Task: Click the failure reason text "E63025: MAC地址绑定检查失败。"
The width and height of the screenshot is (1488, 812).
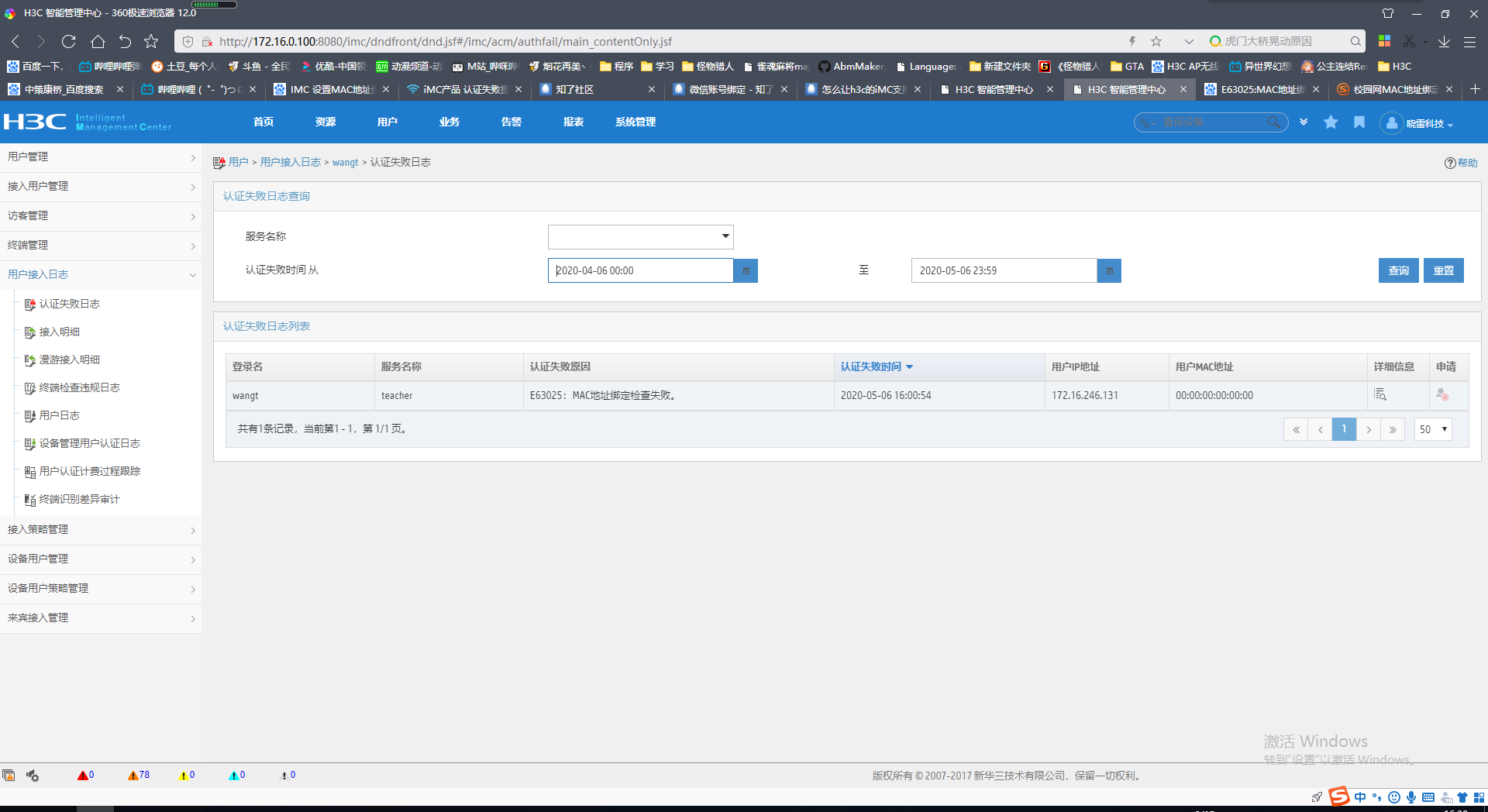Action: click(x=604, y=396)
